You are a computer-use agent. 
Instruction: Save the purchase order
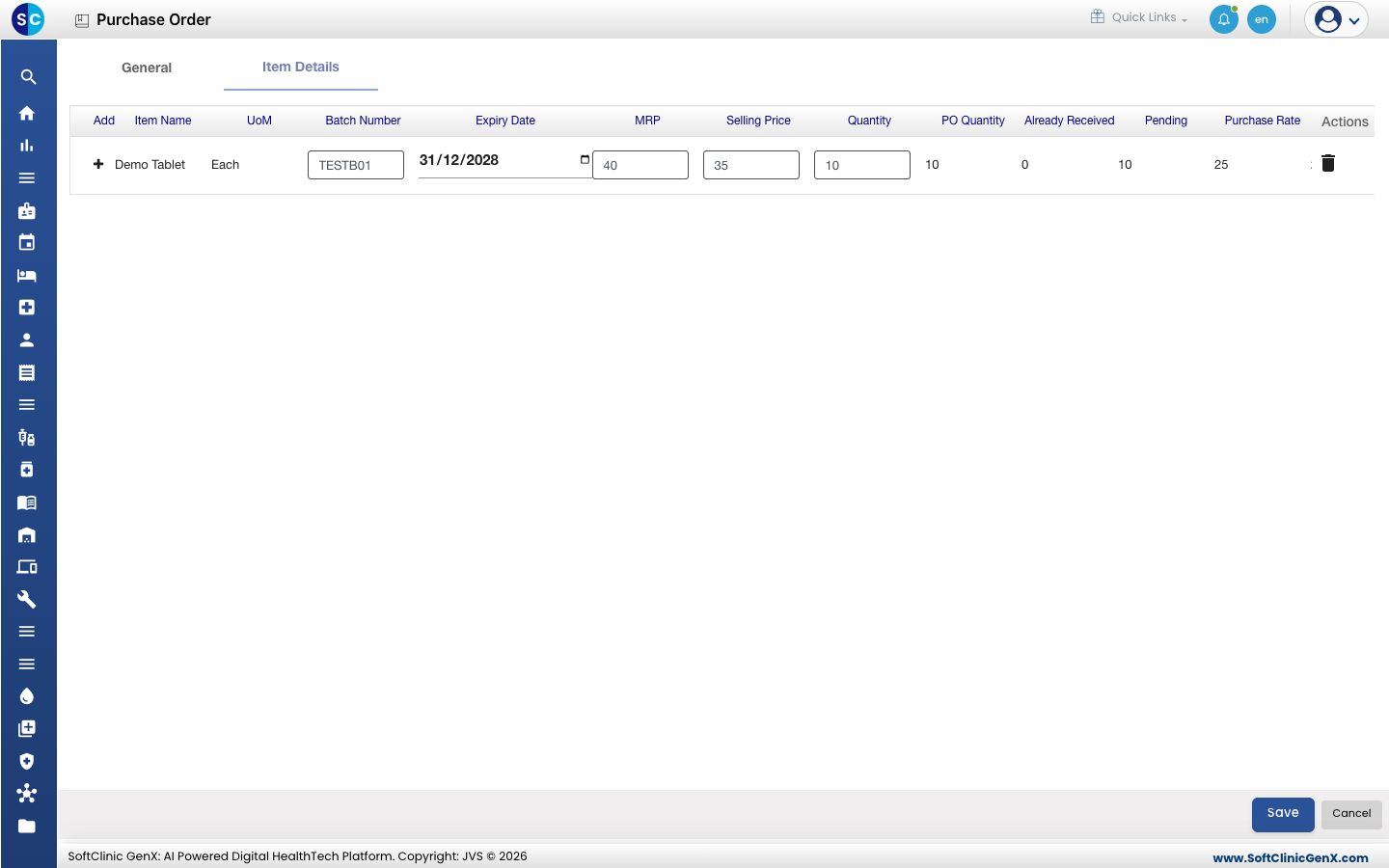1283,814
